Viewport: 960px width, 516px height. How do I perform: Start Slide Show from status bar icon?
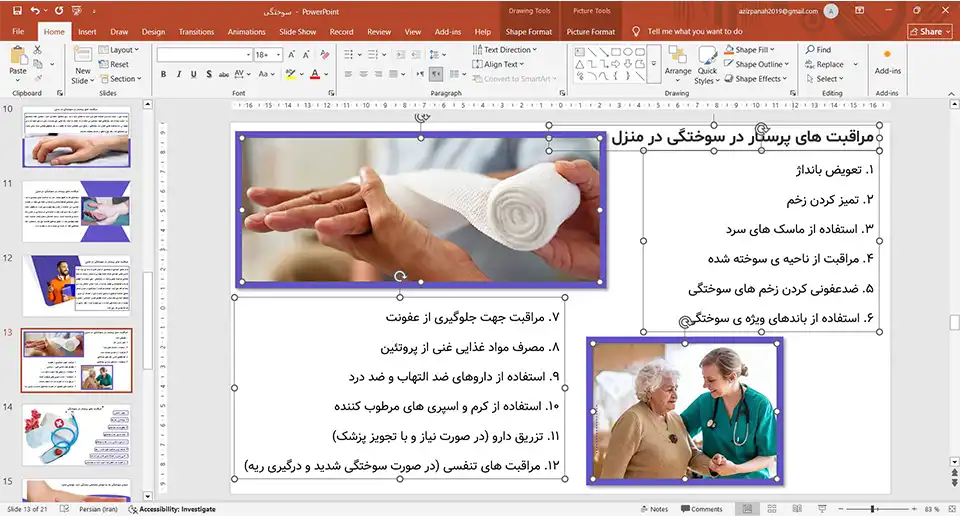coord(822,509)
